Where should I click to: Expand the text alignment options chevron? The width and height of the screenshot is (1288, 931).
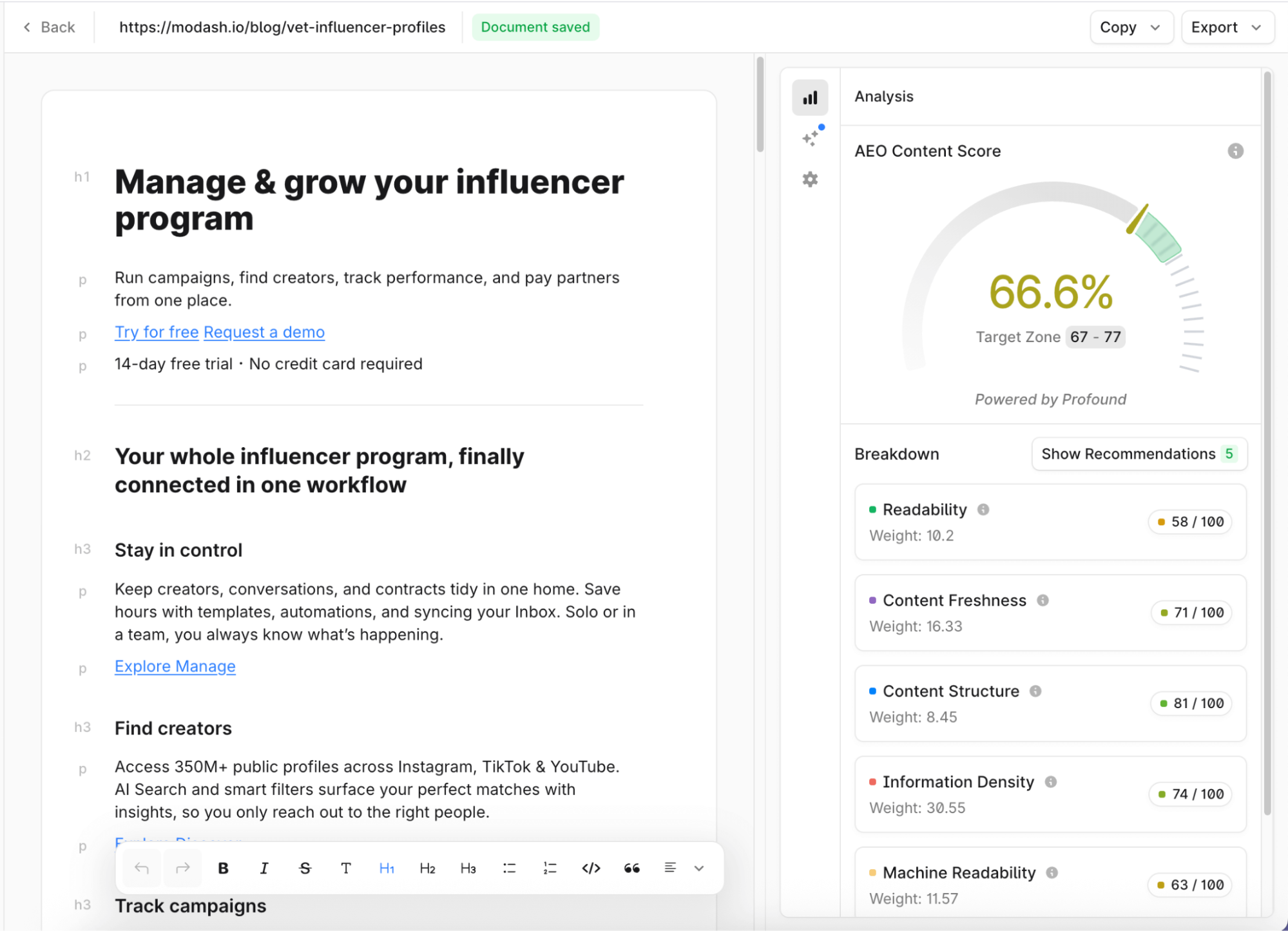699,868
